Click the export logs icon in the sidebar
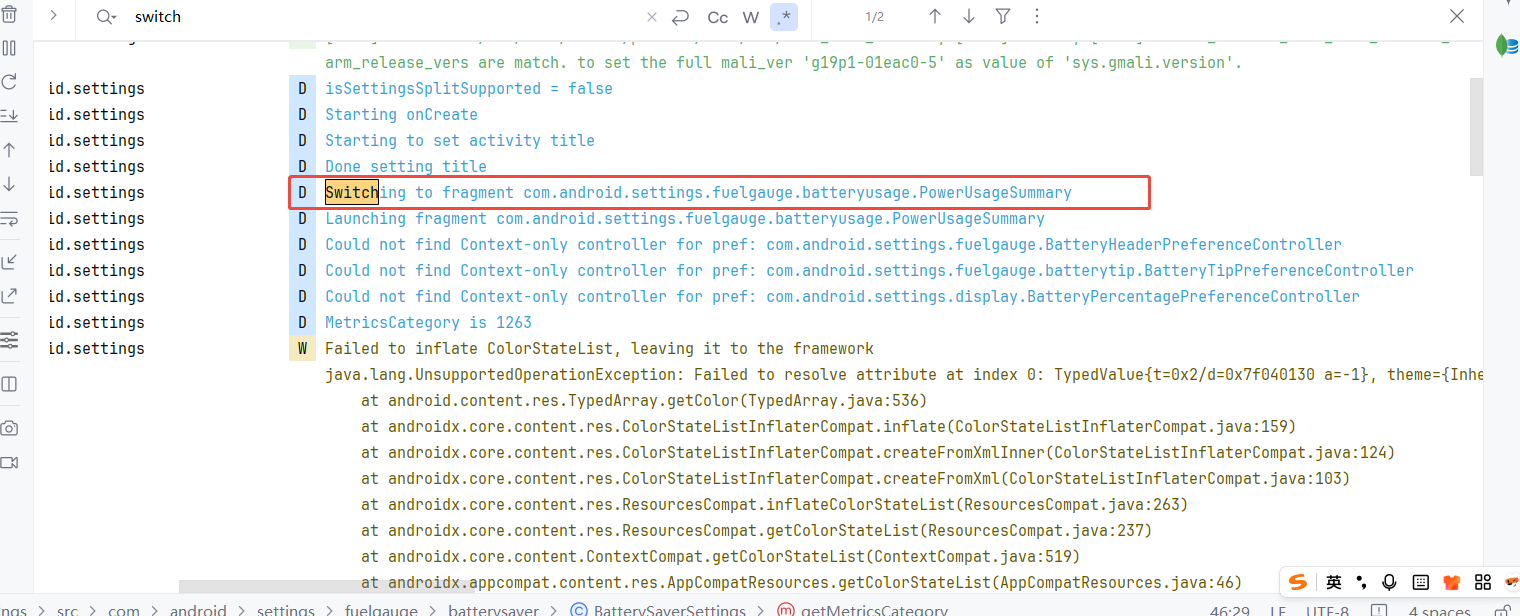This screenshot has width=1520, height=616. tap(9, 296)
